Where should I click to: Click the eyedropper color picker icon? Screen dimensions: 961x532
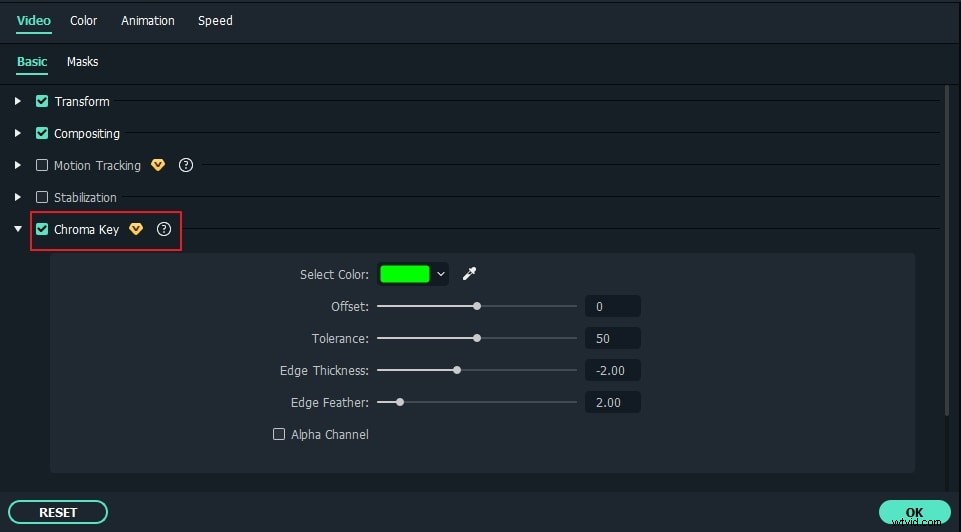point(469,274)
